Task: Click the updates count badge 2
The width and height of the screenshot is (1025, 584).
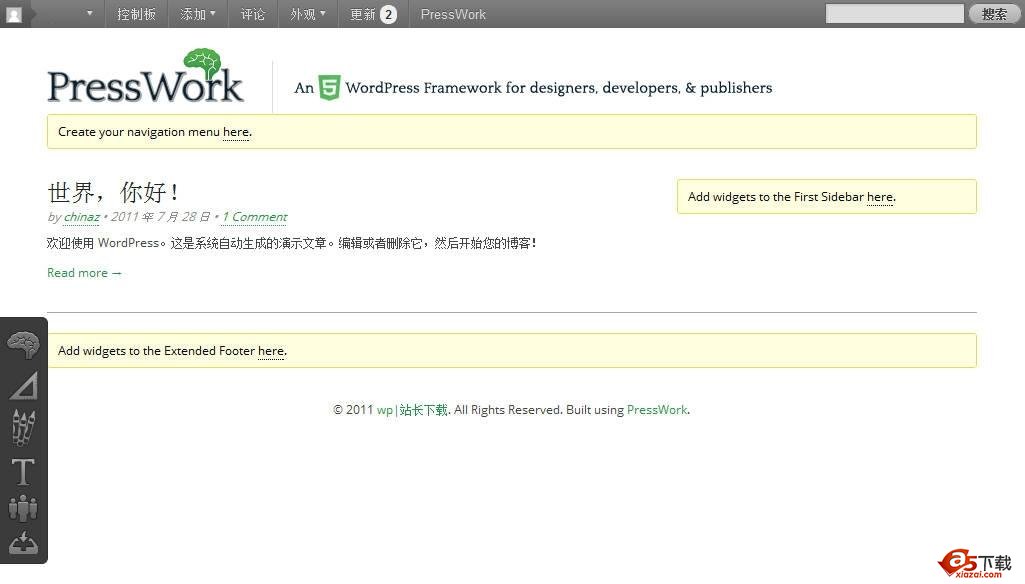Action: click(388, 14)
